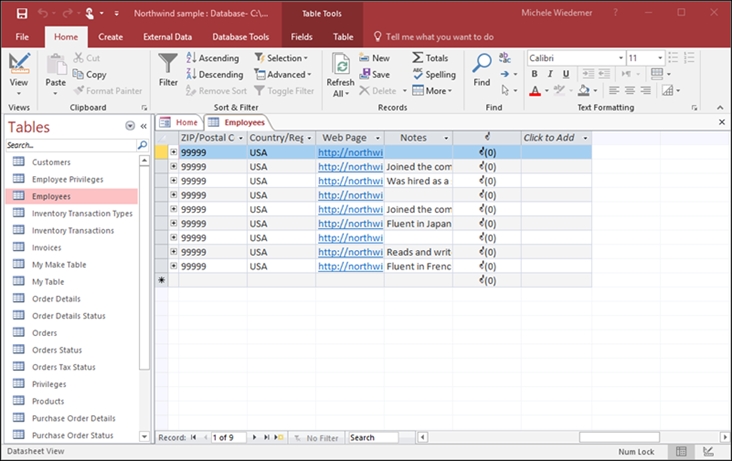Screen dimensions: 732x461
Task: Click the Font Color letter A icon
Action: point(535,91)
